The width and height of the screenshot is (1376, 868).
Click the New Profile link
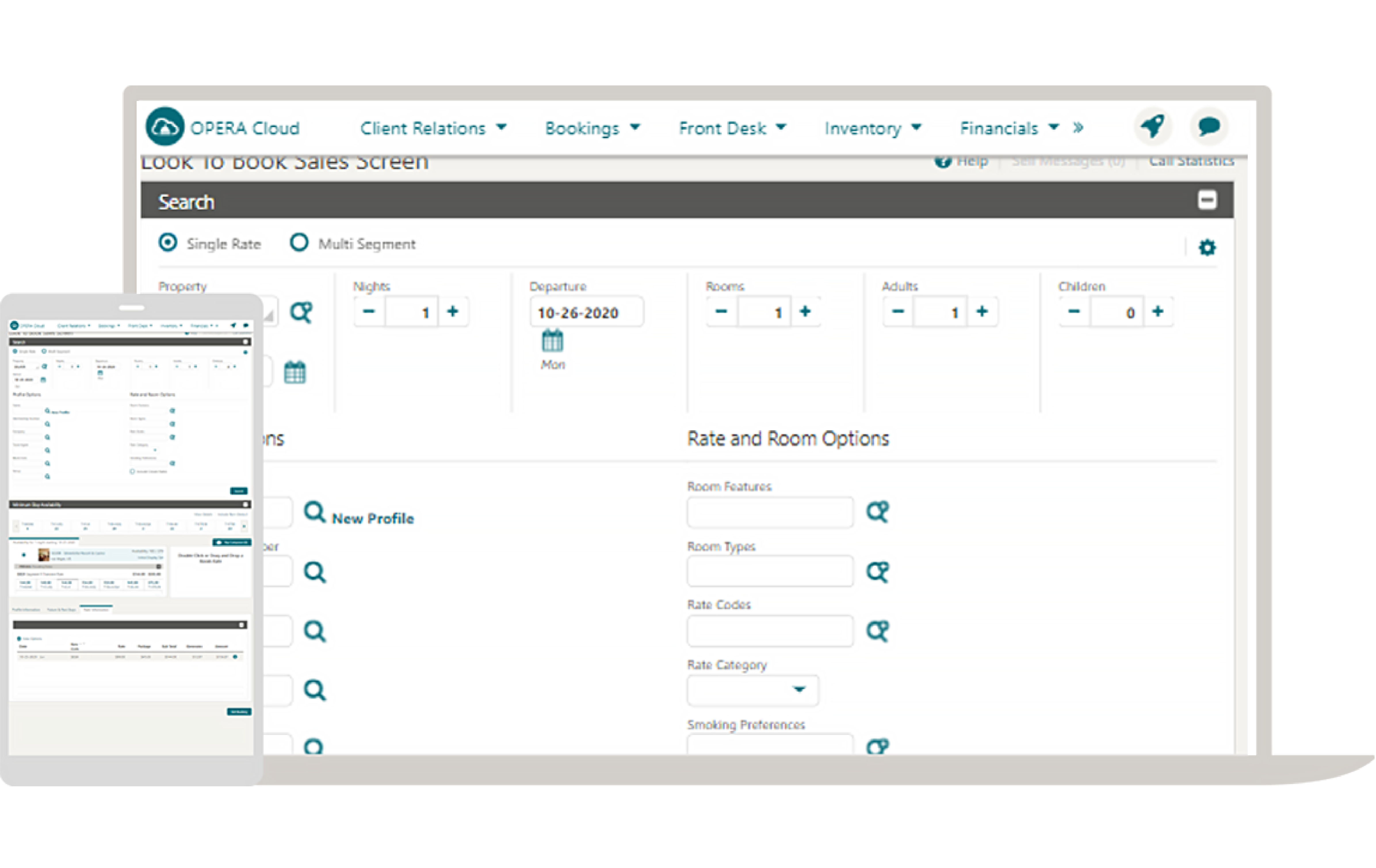372,518
